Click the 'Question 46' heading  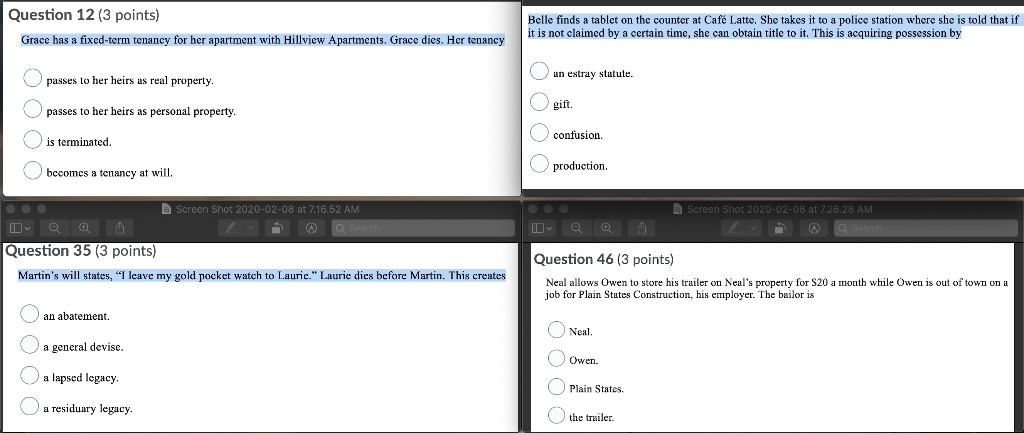[x=603, y=259]
